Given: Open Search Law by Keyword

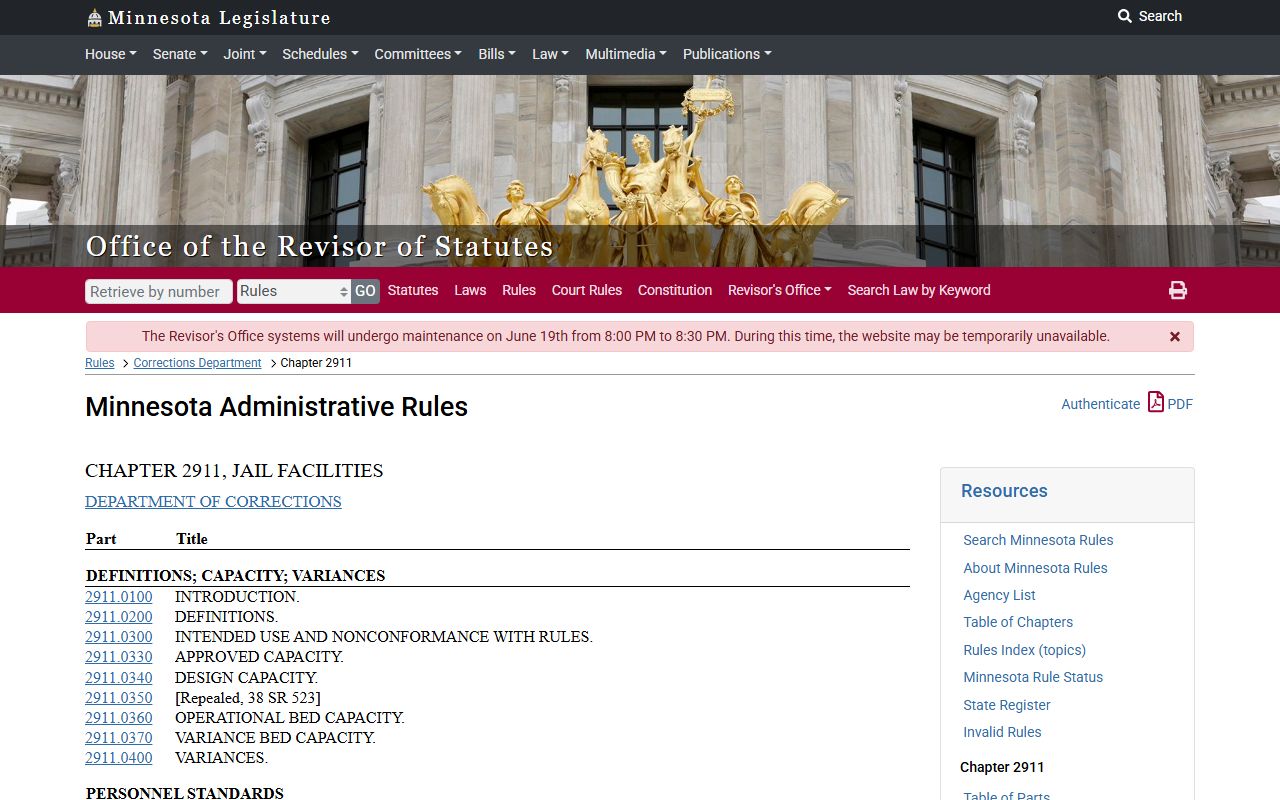Looking at the screenshot, I should pos(919,290).
